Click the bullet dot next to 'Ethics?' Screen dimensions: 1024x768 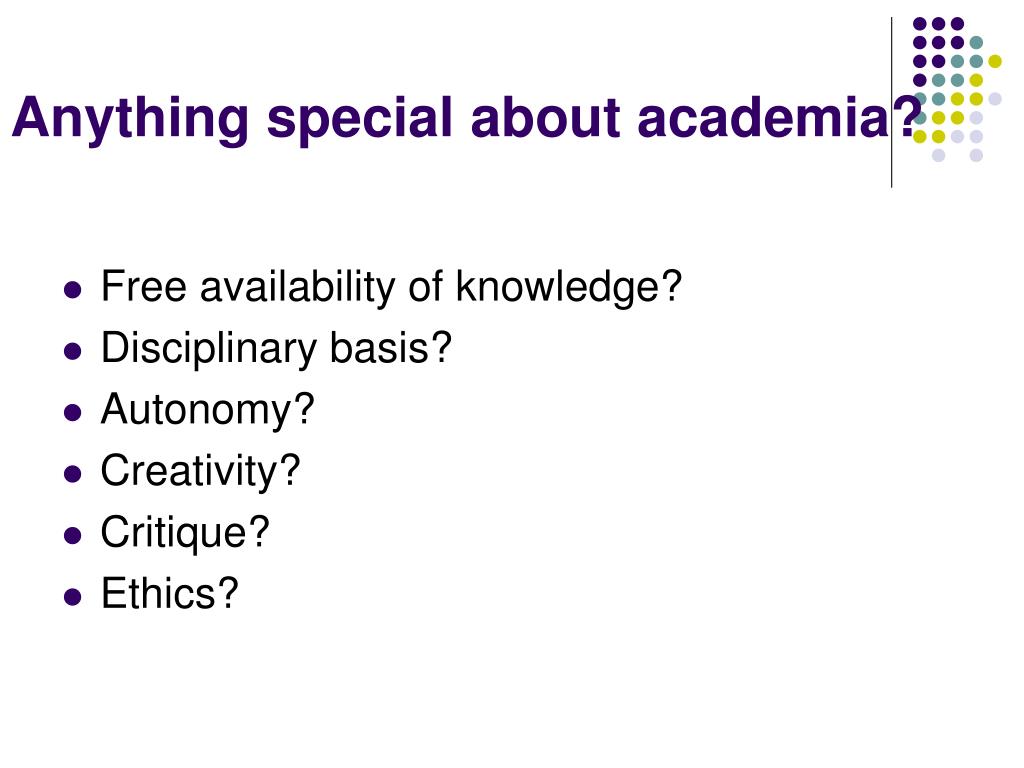click(x=72, y=597)
